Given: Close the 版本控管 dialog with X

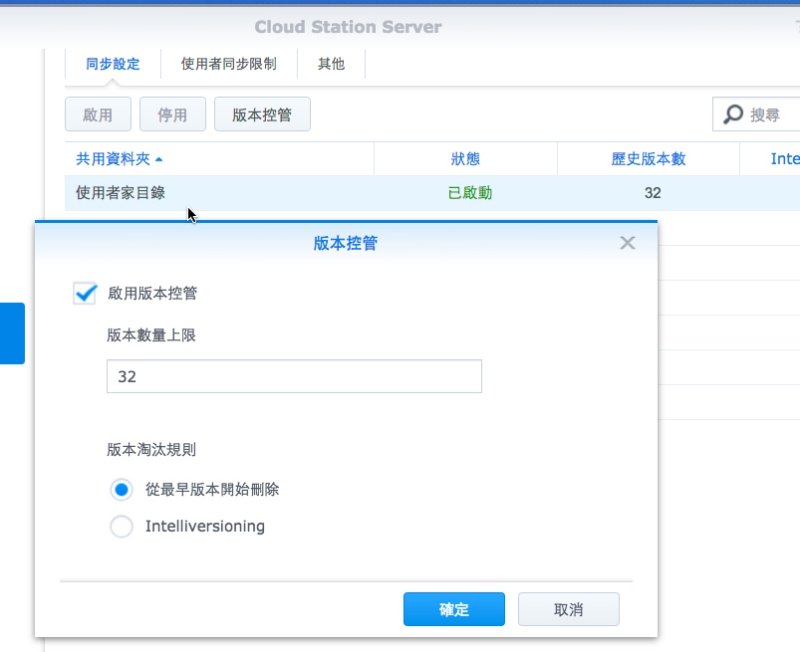Looking at the screenshot, I should (627, 243).
